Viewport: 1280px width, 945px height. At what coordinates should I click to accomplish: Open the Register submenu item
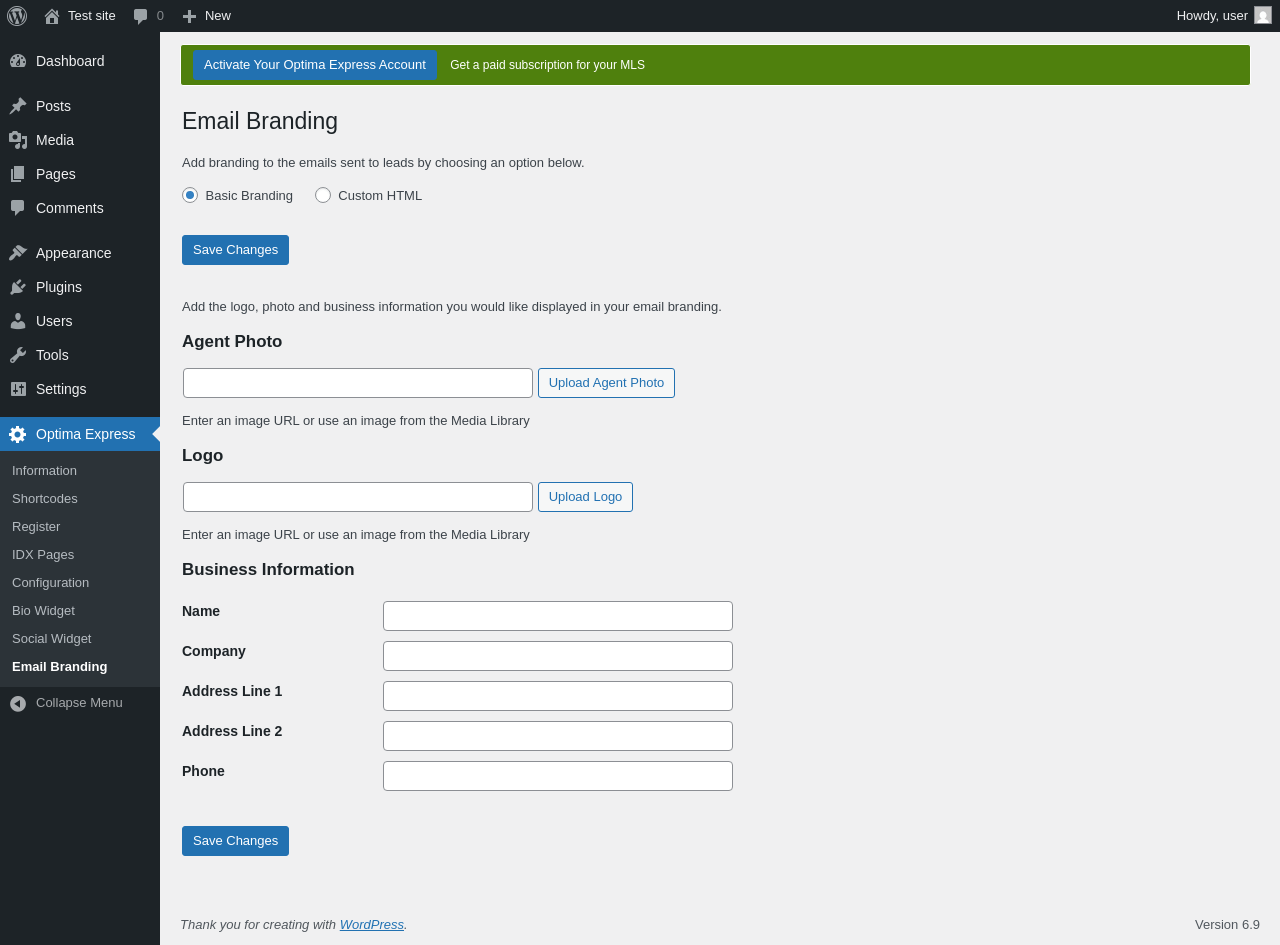click(36, 526)
